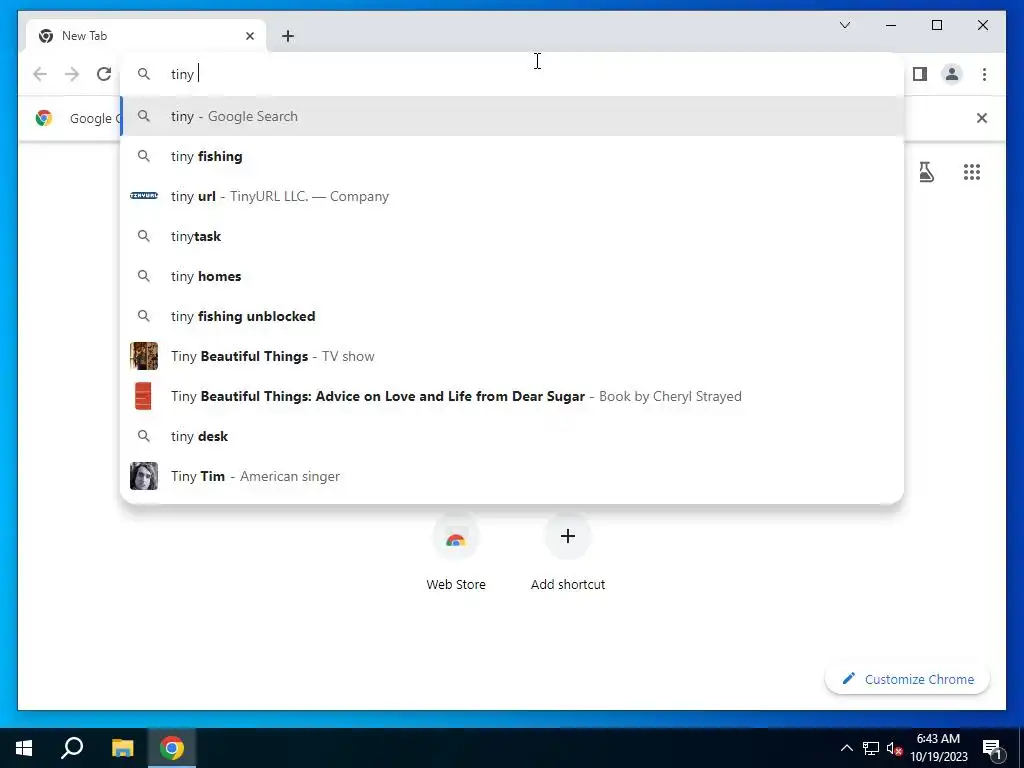Open the taskbar clock and date
This screenshot has height=768, width=1024.
coord(939,748)
